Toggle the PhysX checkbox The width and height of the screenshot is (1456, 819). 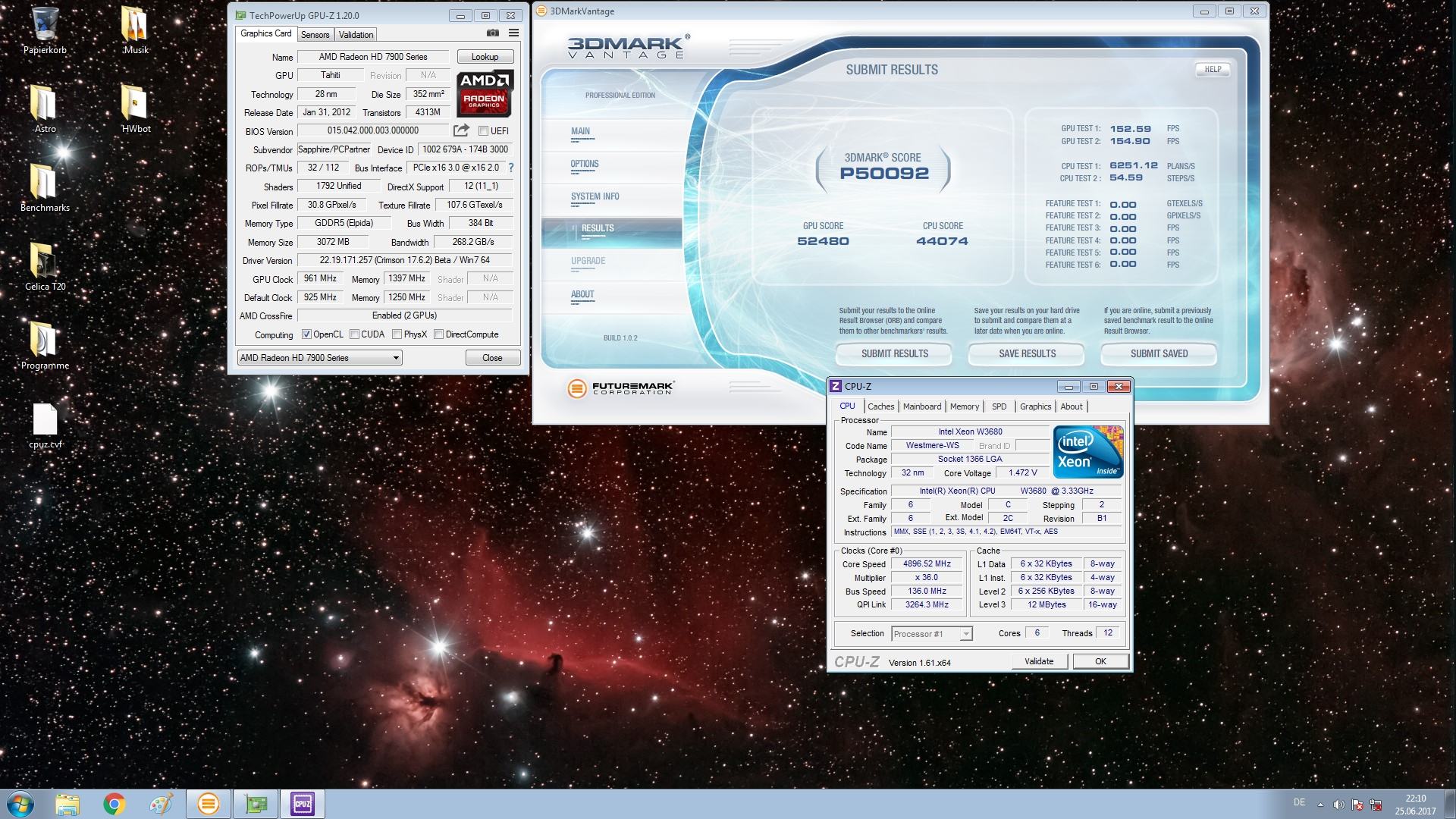(x=397, y=334)
